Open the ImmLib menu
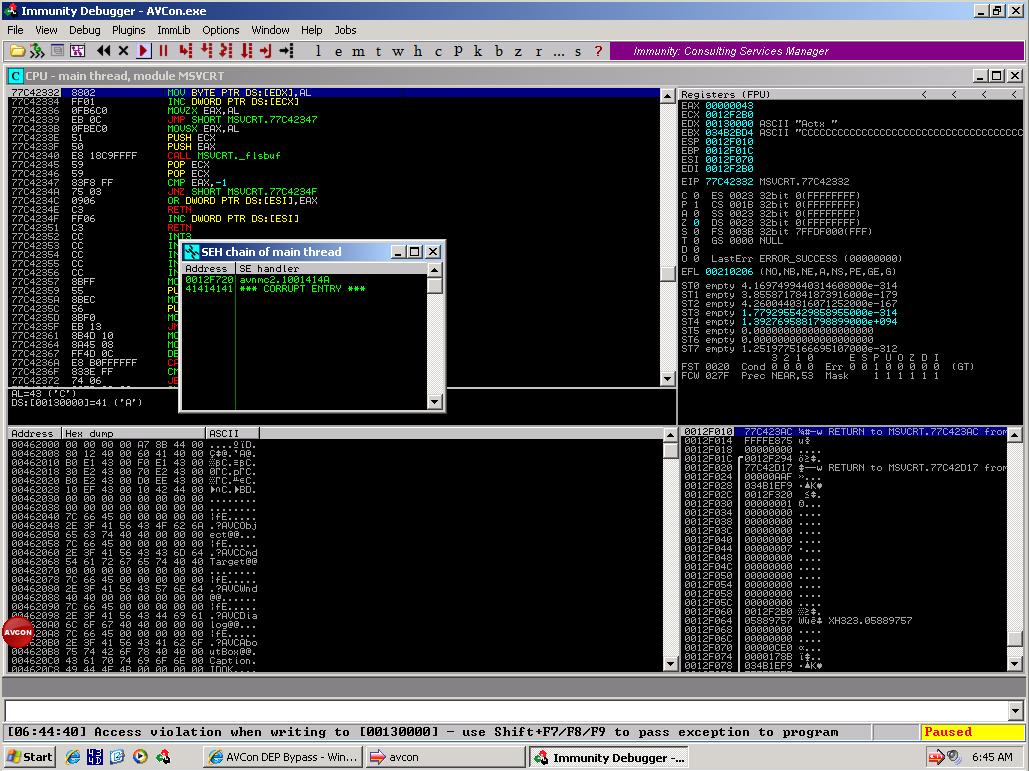The width and height of the screenshot is (1029, 771). point(173,30)
